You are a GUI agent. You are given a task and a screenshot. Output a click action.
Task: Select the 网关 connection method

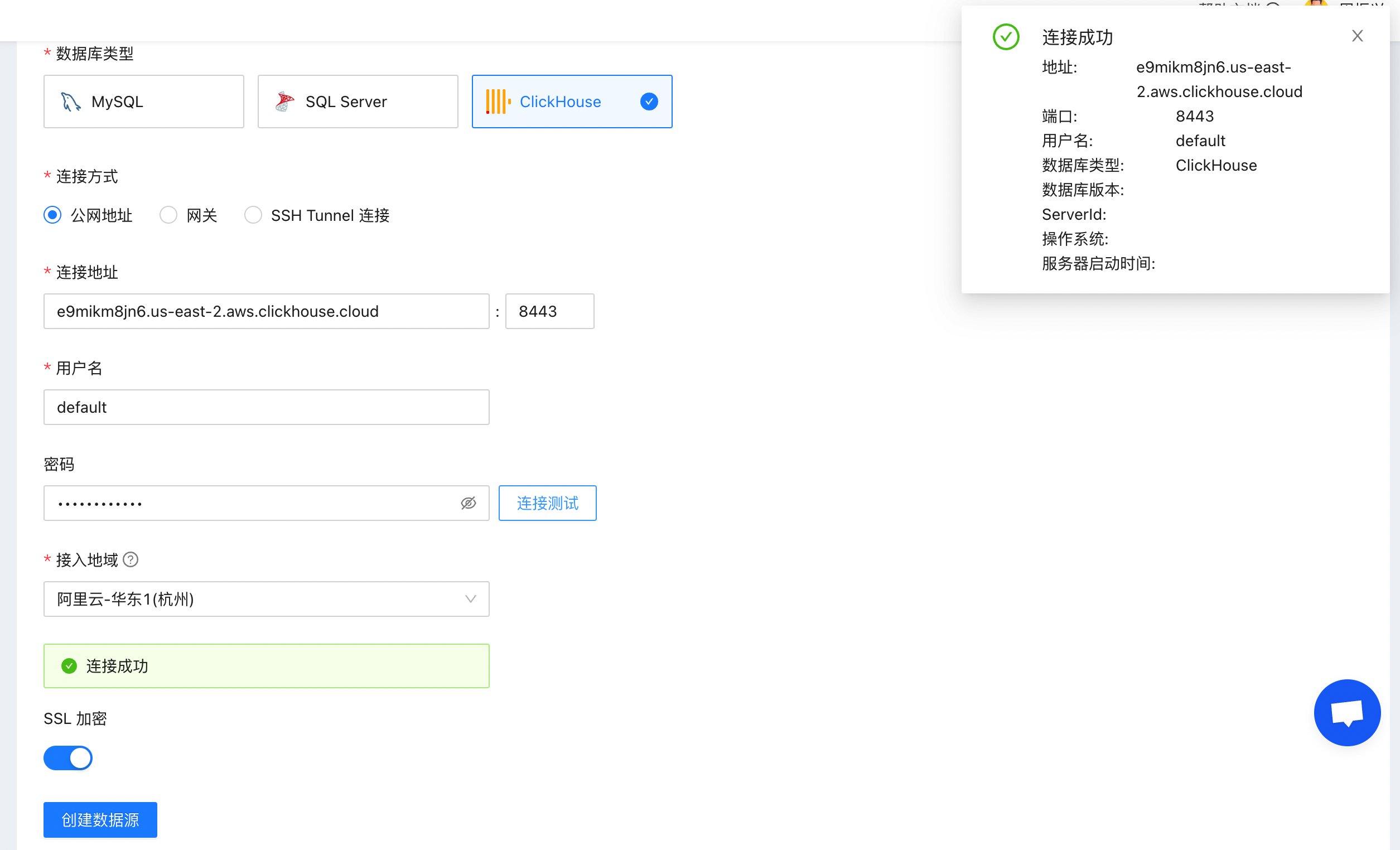click(168, 215)
